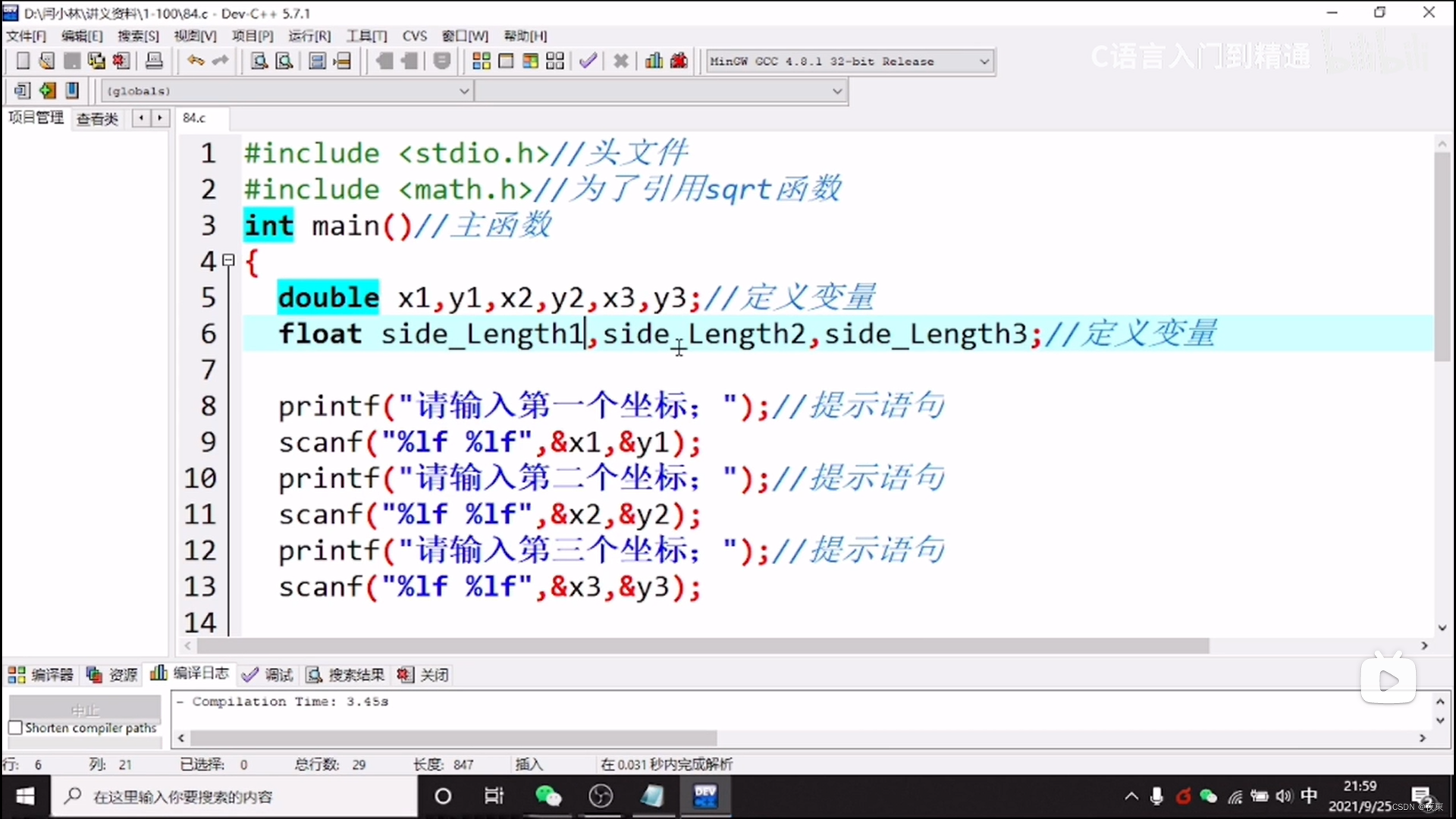Open the 搜索结果 panel tab
This screenshot has width=1456, height=819.
(x=345, y=674)
